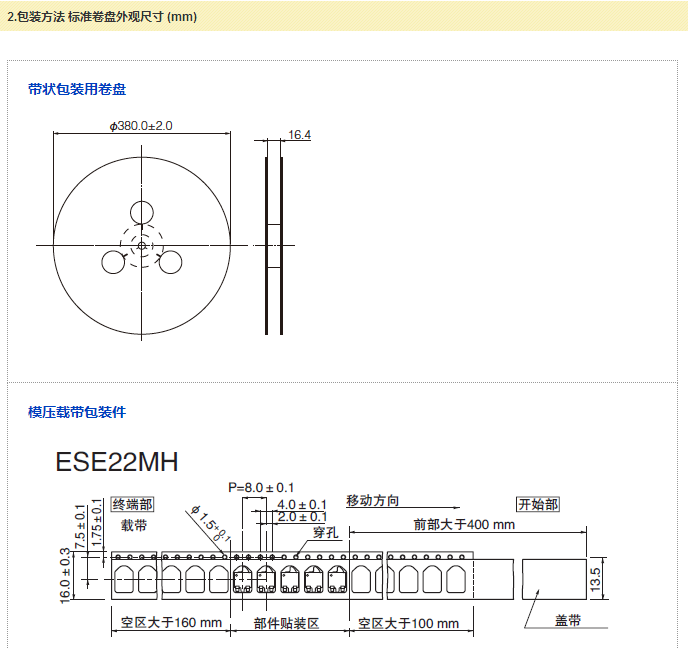Click the boxed 开始部 label
This screenshot has height=648, width=694.
tap(537, 504)
